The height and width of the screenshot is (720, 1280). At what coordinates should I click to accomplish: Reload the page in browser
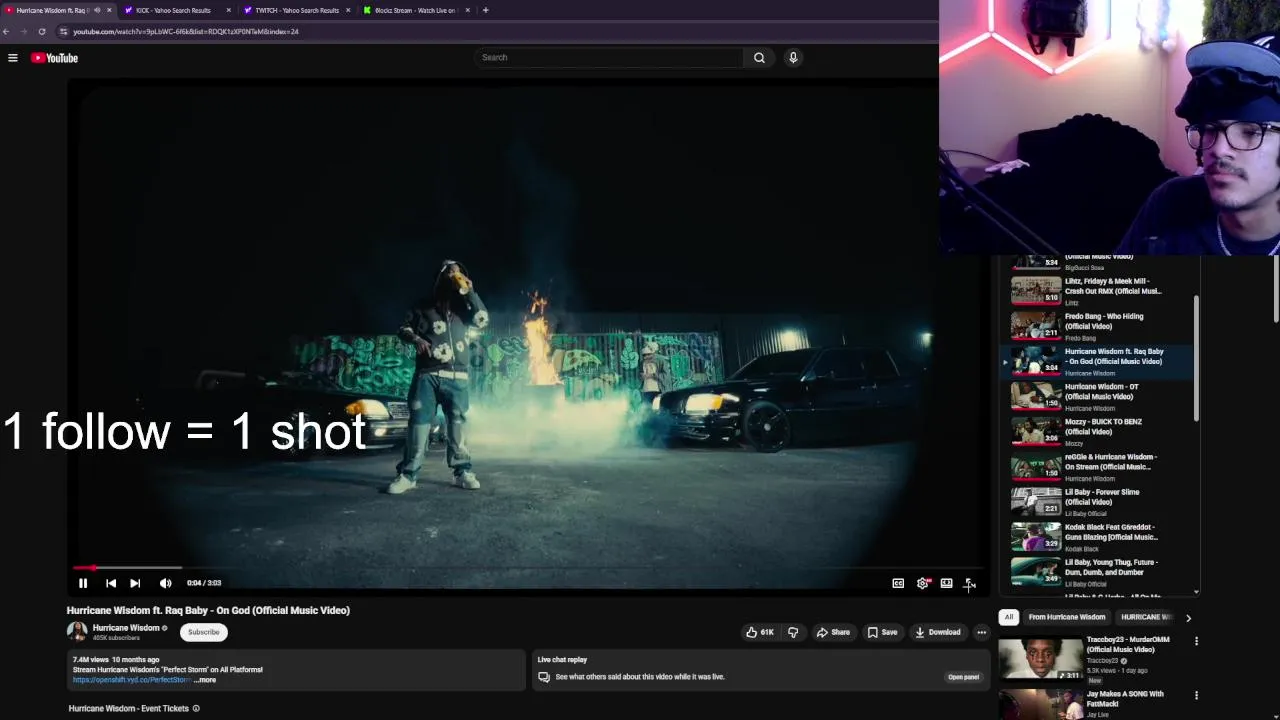tap(42, 31)
